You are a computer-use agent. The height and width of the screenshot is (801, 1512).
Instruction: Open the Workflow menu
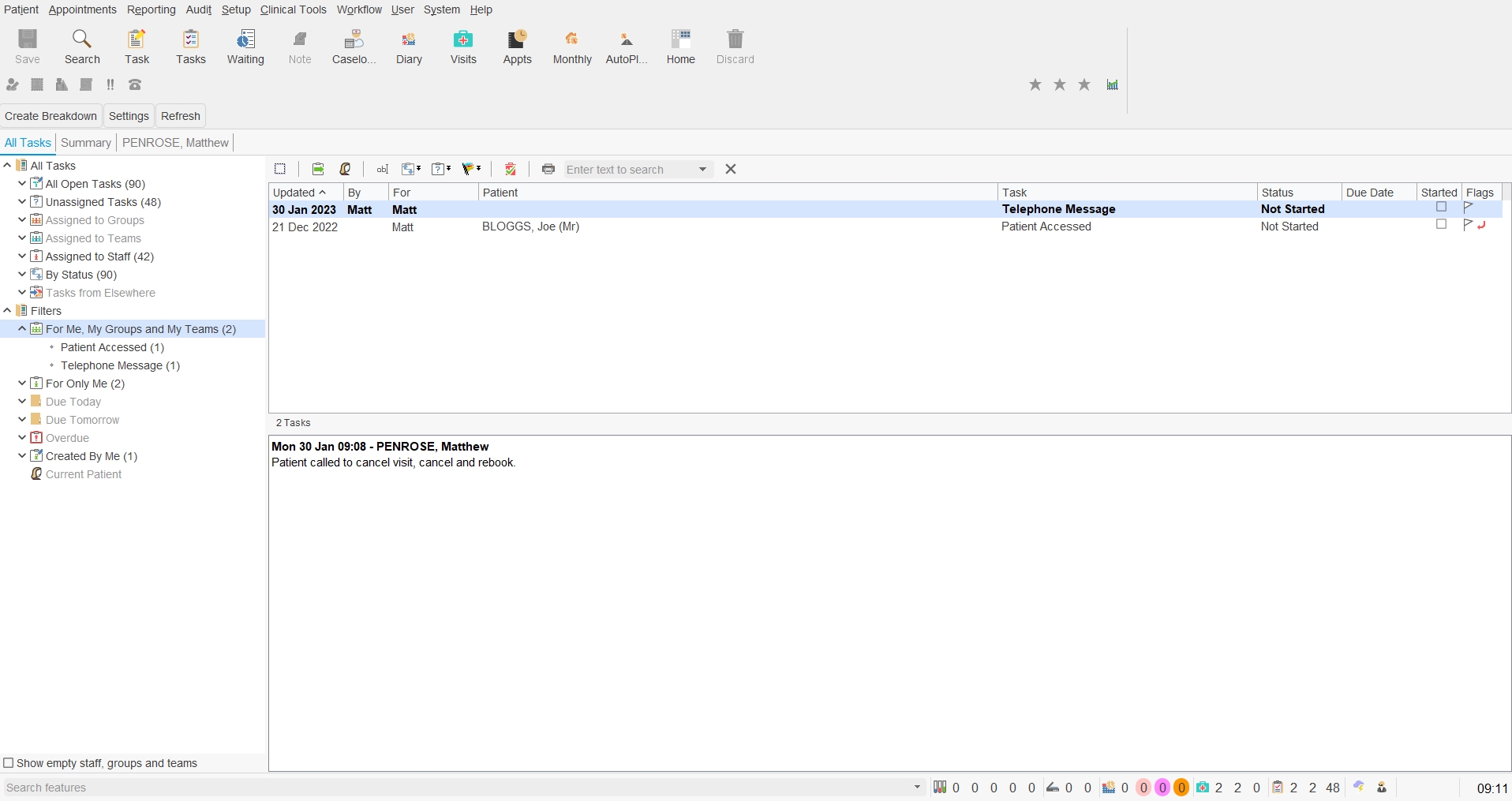(359, 9)
